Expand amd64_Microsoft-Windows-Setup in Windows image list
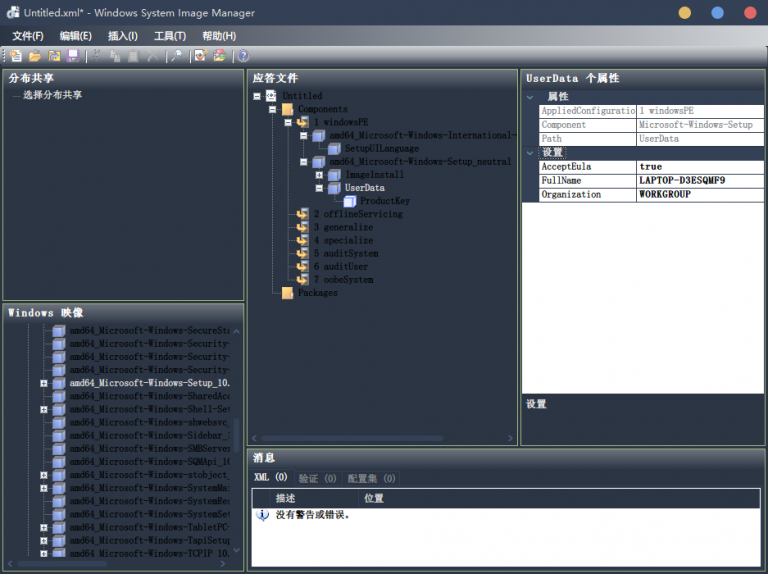The image size is (768, 574). [44, 383]
